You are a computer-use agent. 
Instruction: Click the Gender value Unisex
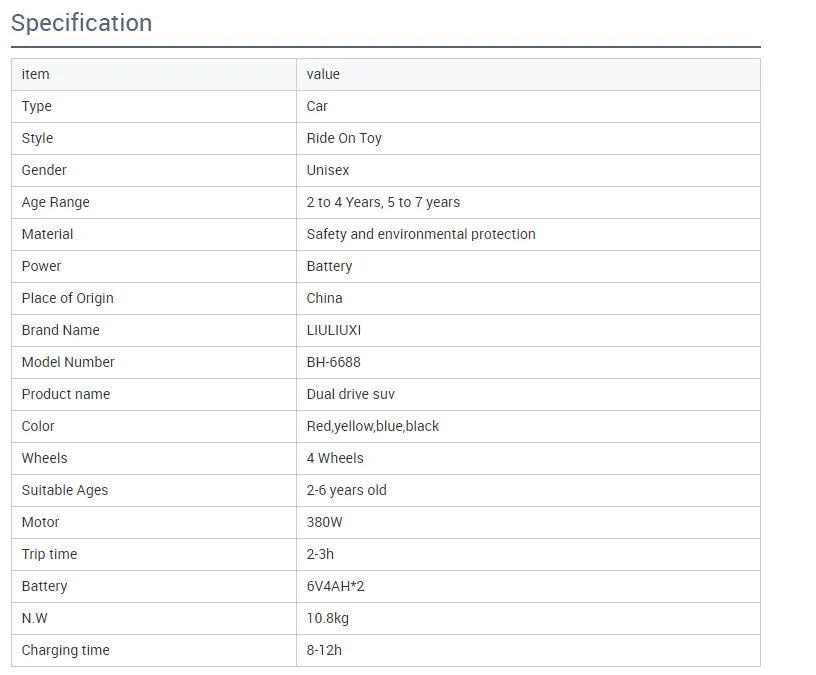tap(328, 170)
